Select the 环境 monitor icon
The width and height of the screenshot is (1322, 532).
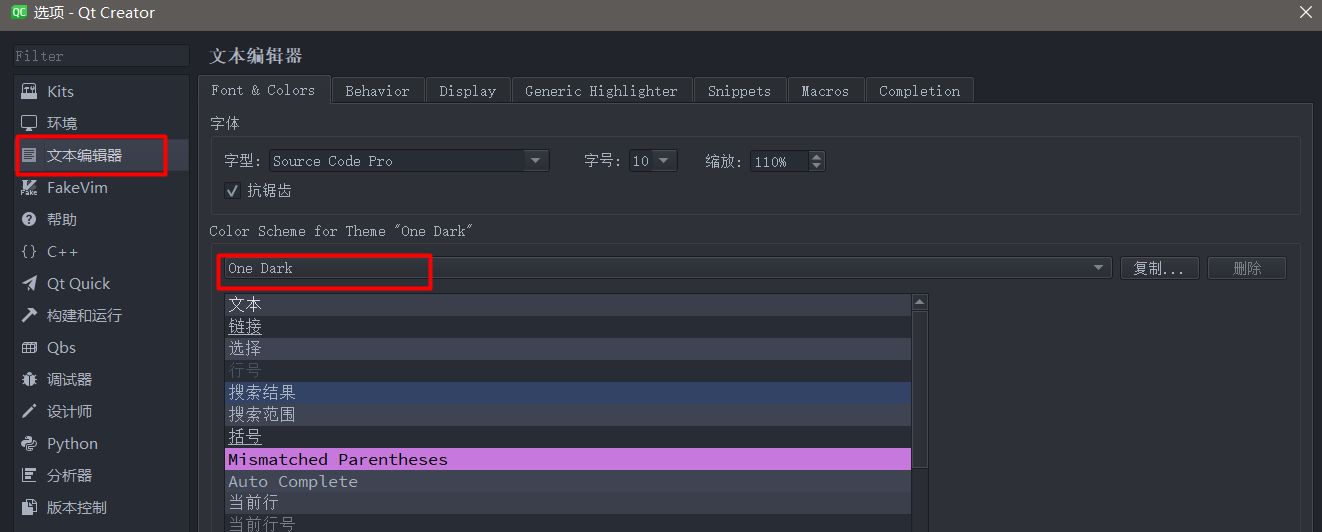tap(29, 123)
